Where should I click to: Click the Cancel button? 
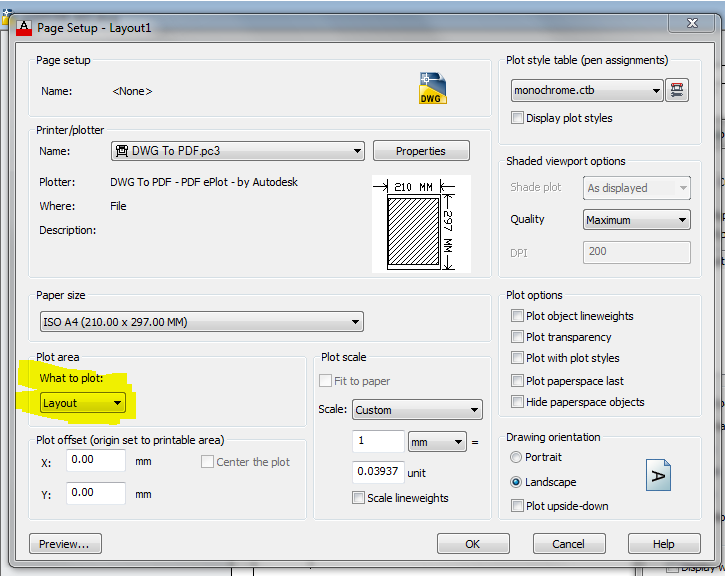569,544
